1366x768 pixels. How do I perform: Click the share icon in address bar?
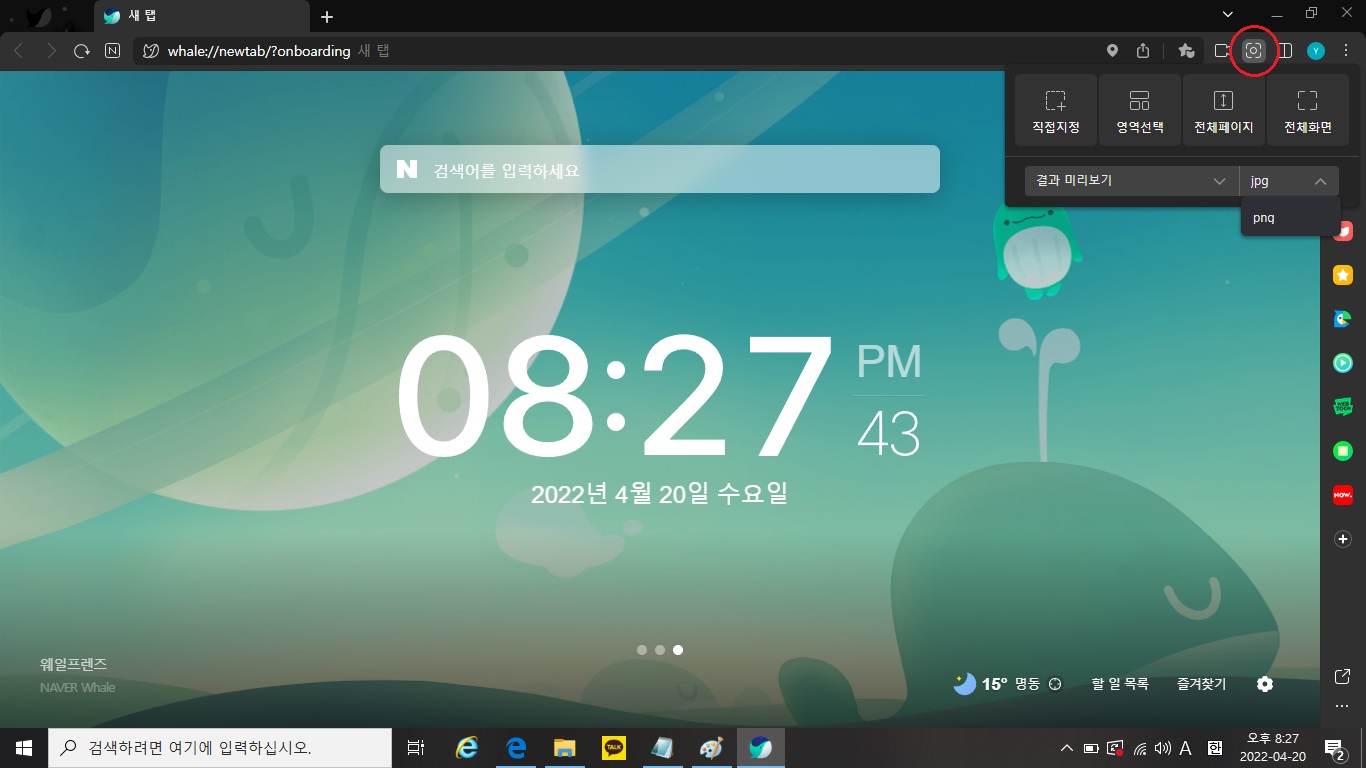[x=1144, y=51]
